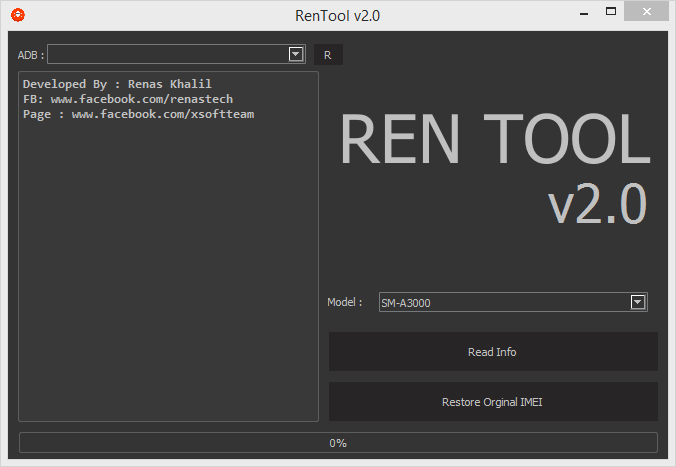Click the Model : label
This screenshot has width=676, height=467.
(x=344, y=302)
